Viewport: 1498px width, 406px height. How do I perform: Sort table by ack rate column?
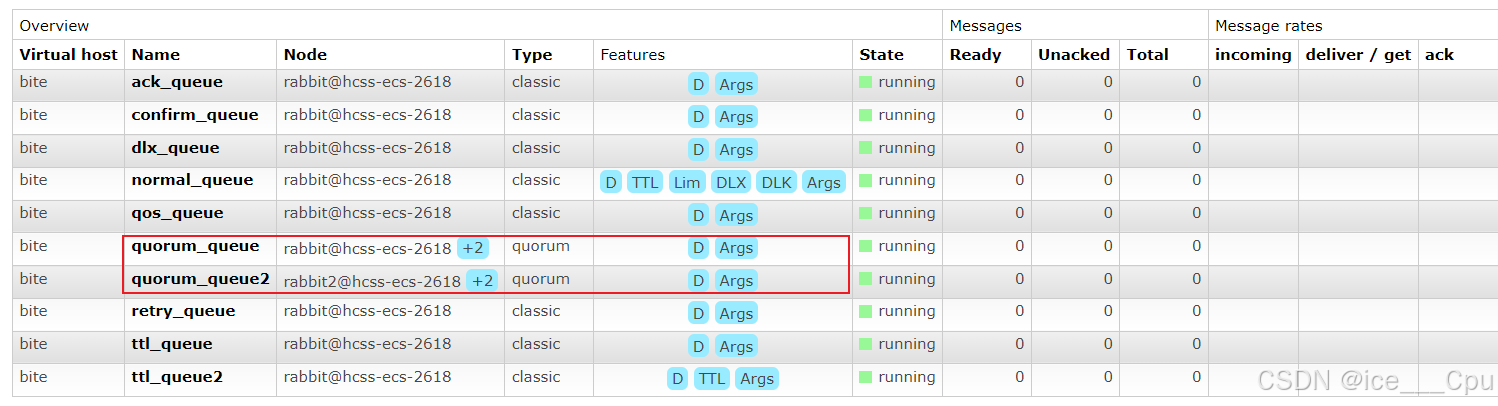coord(1439,55)
